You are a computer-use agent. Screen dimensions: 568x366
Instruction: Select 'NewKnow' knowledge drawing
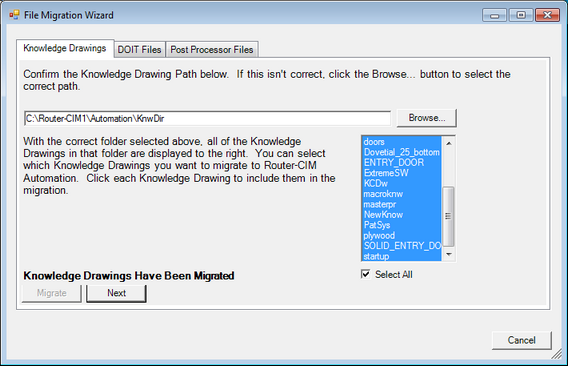(402, 215)
